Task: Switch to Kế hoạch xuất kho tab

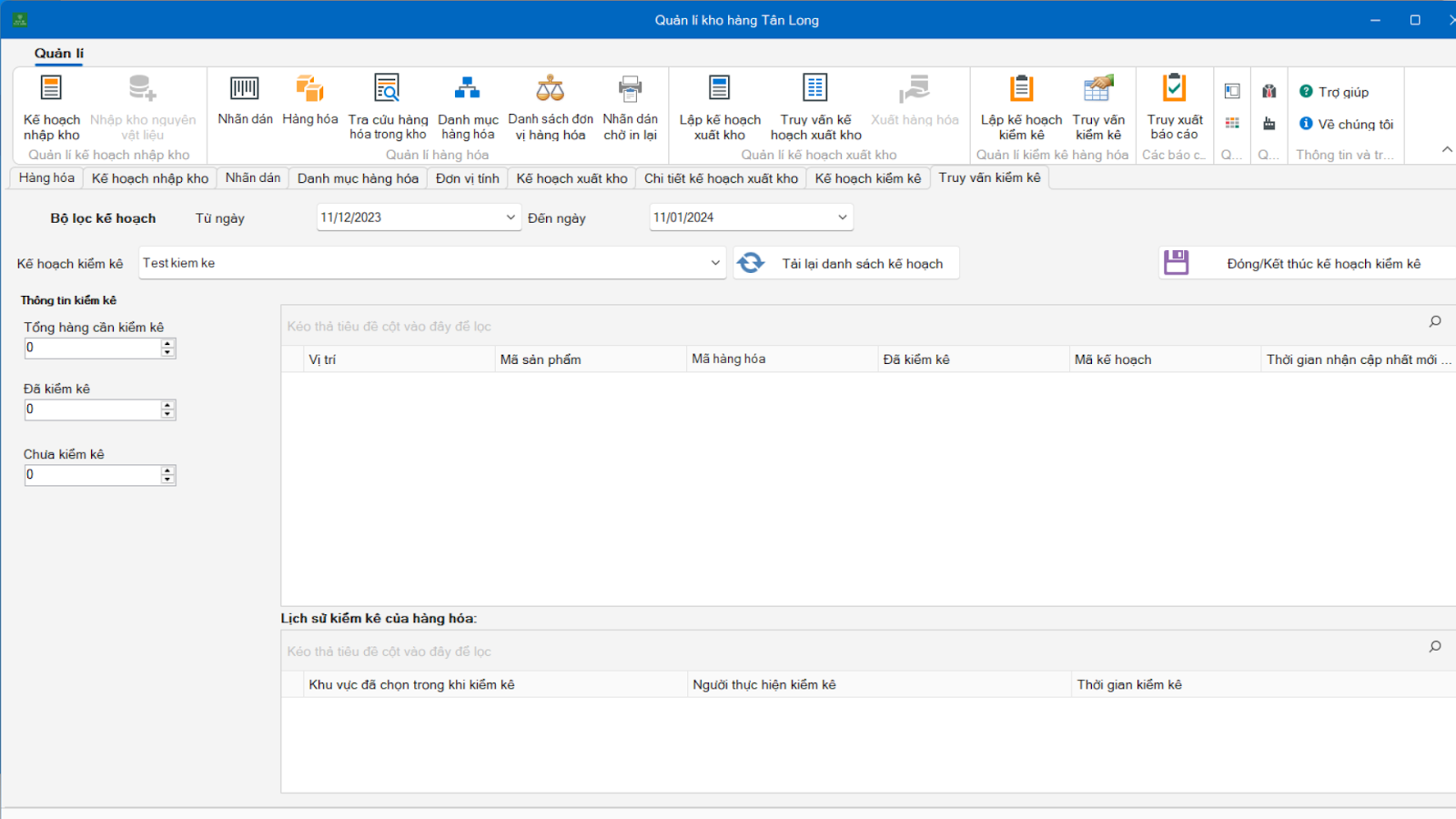Action: point(572,178)
